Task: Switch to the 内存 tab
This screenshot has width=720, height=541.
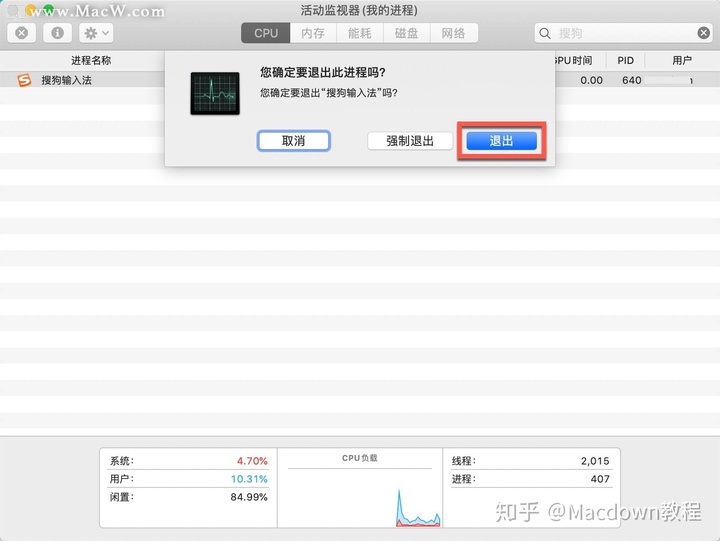Action: coord(313,33)
